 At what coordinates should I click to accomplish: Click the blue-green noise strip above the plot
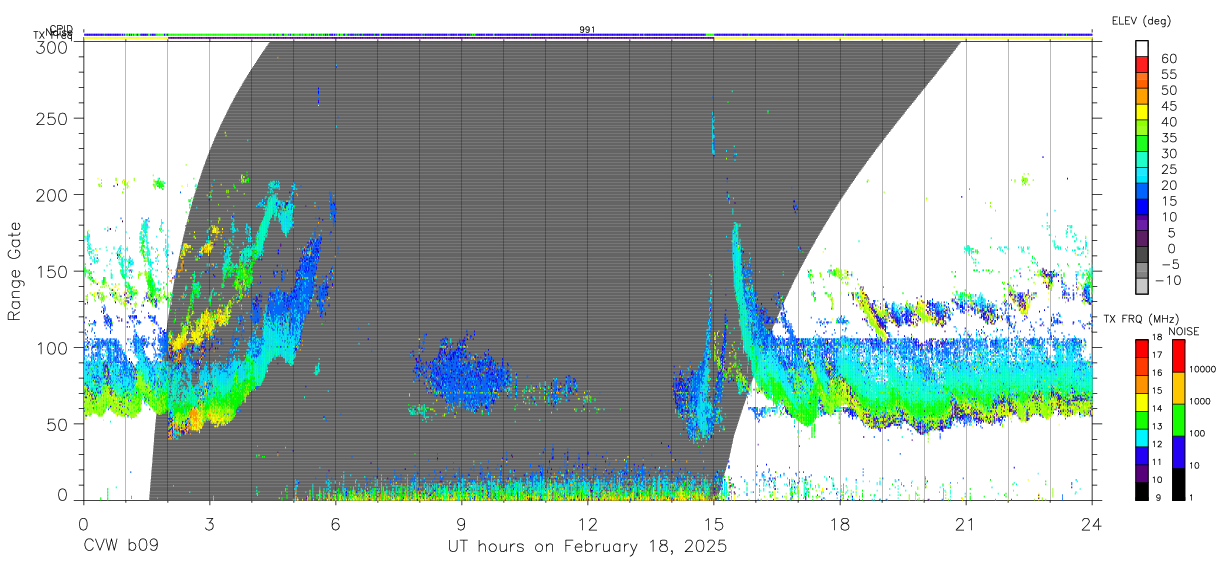pyautogui.click(x=587, y=33)
